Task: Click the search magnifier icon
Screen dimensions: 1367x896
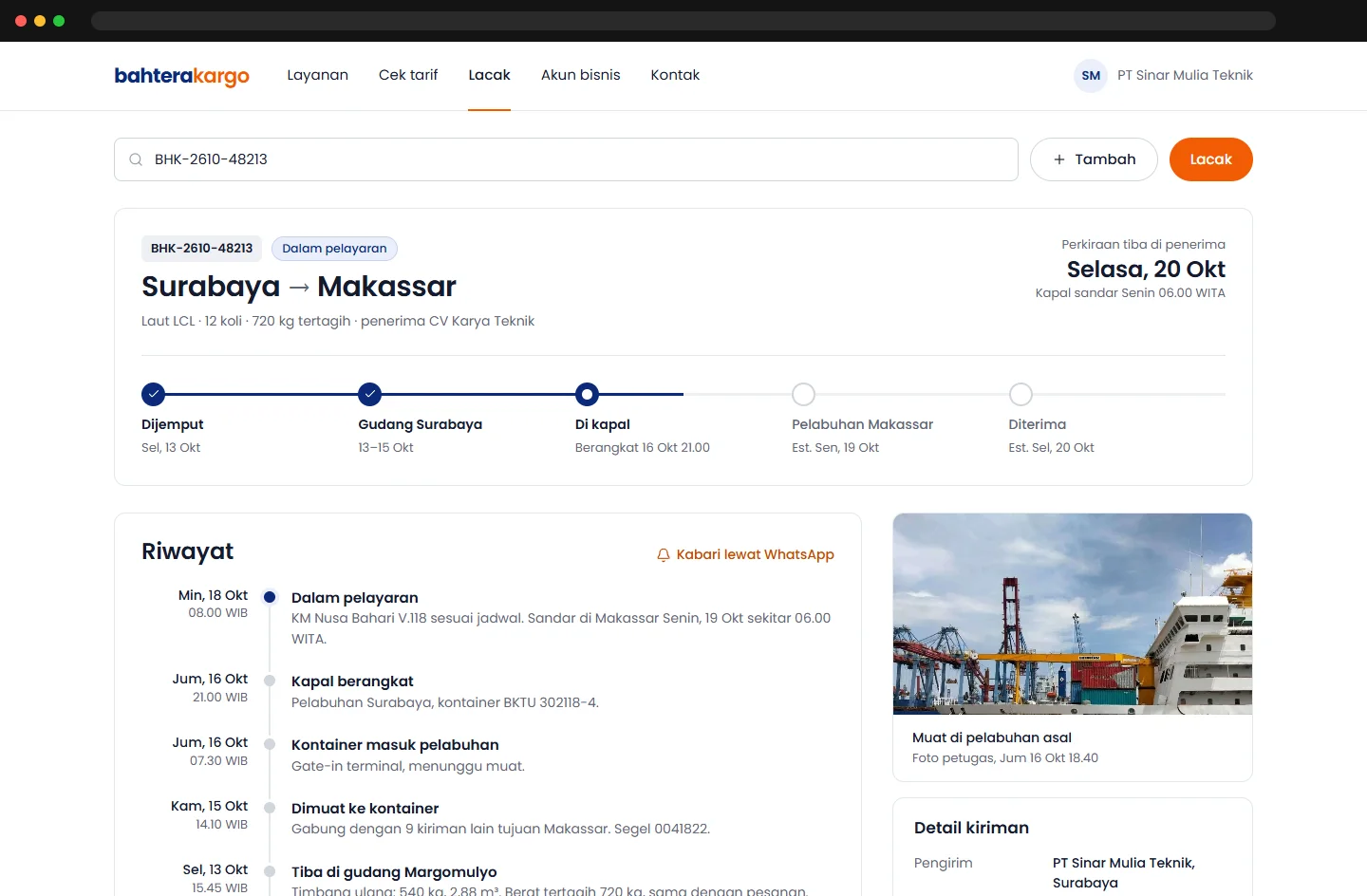Action: pos(136,159)
